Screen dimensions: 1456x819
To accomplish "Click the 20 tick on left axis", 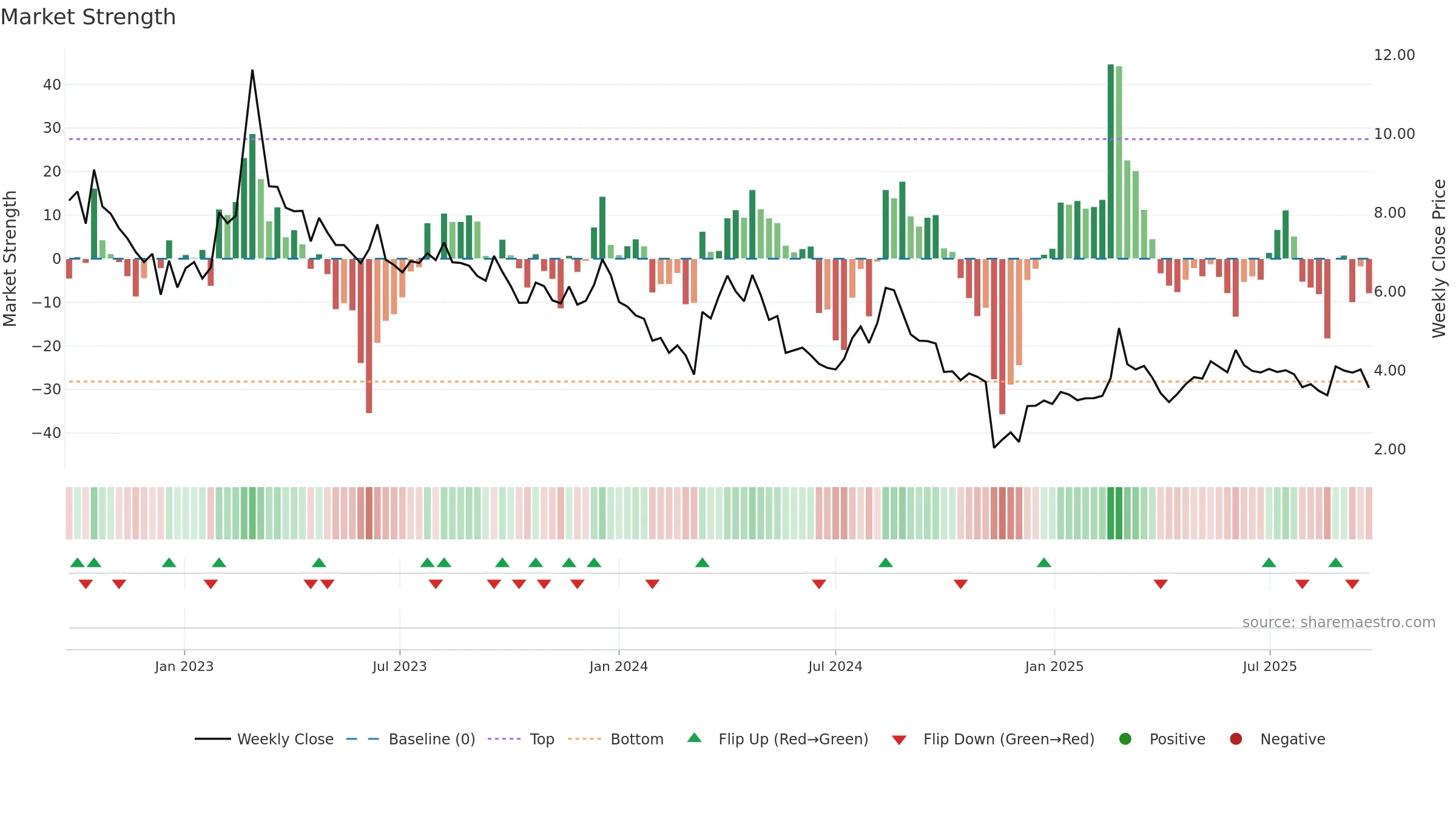I will tap(52, 172).
